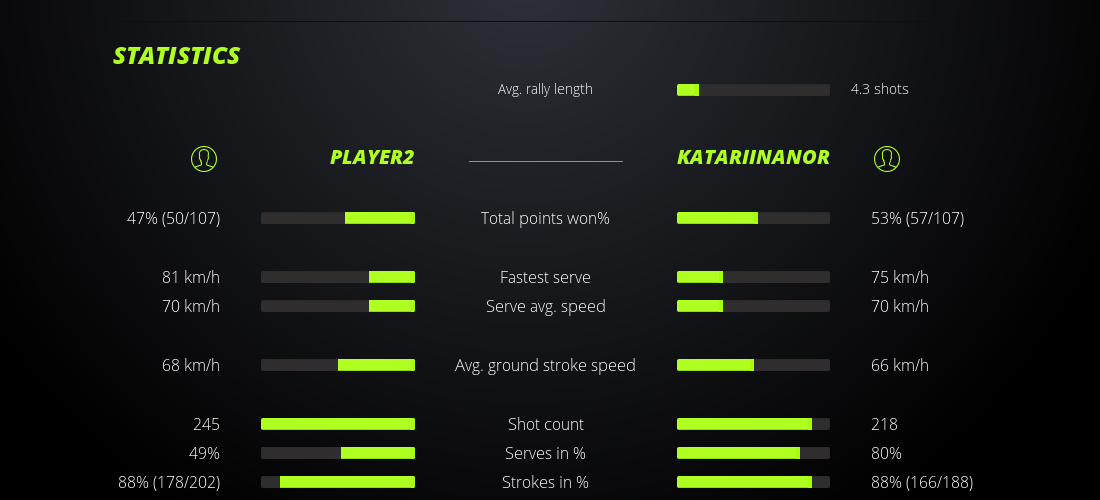Click KATARIINANOR's 53% (57/107) points value

[x=917, y=218]
